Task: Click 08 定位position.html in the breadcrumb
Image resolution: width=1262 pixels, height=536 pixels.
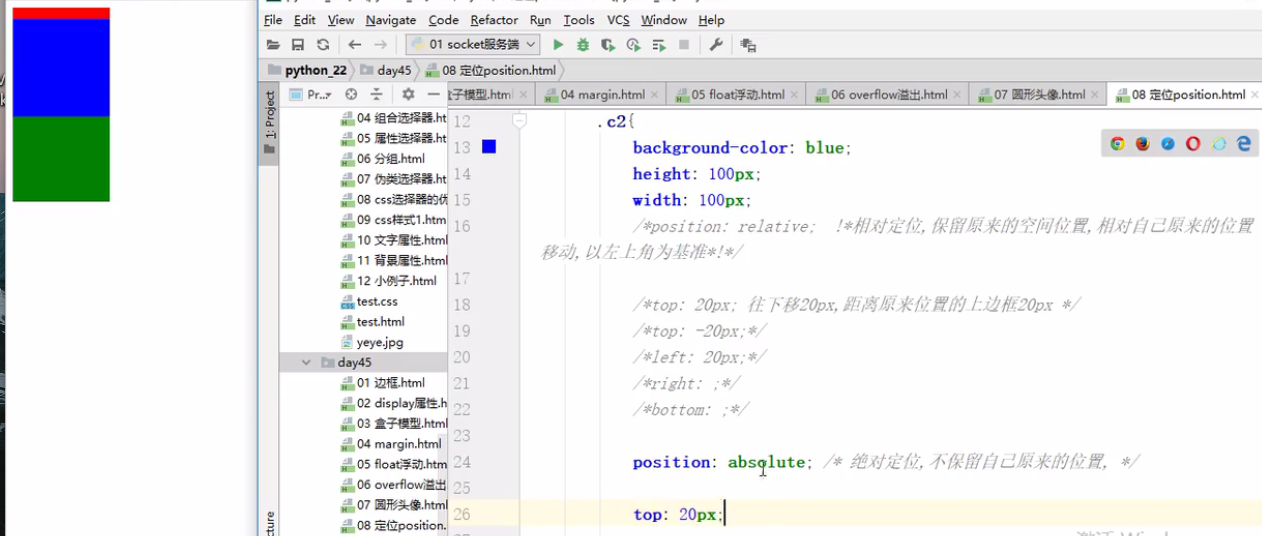Action: click(490, 70)
